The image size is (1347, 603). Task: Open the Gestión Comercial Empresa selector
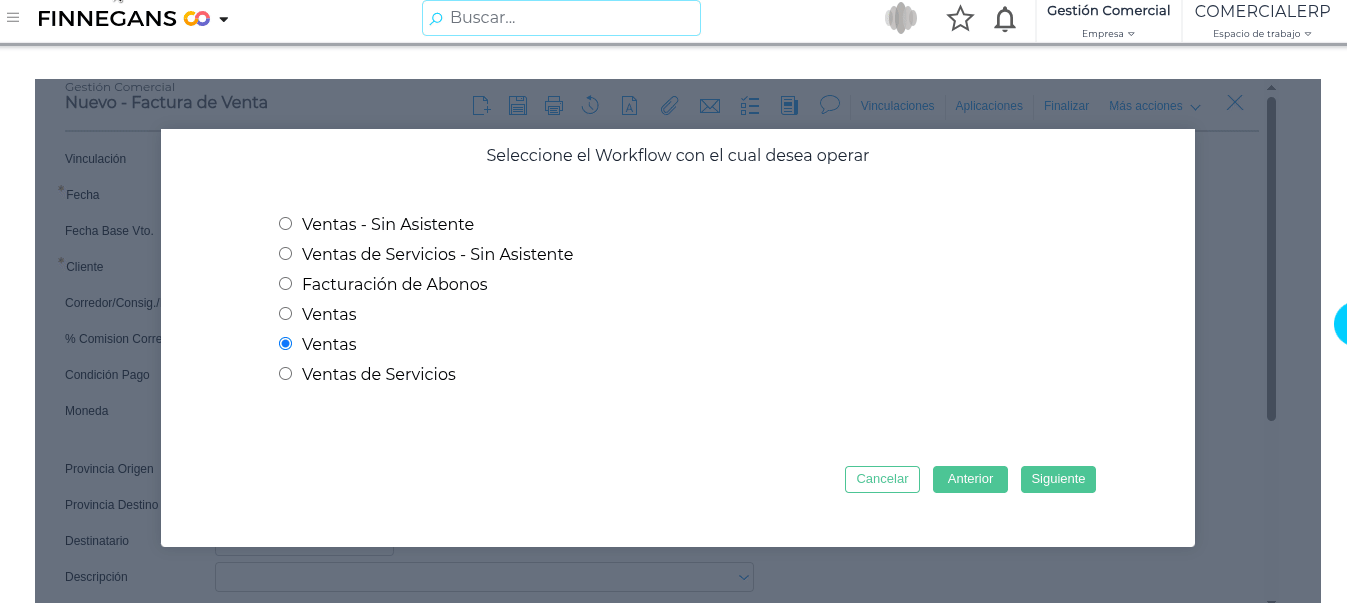1108,21
